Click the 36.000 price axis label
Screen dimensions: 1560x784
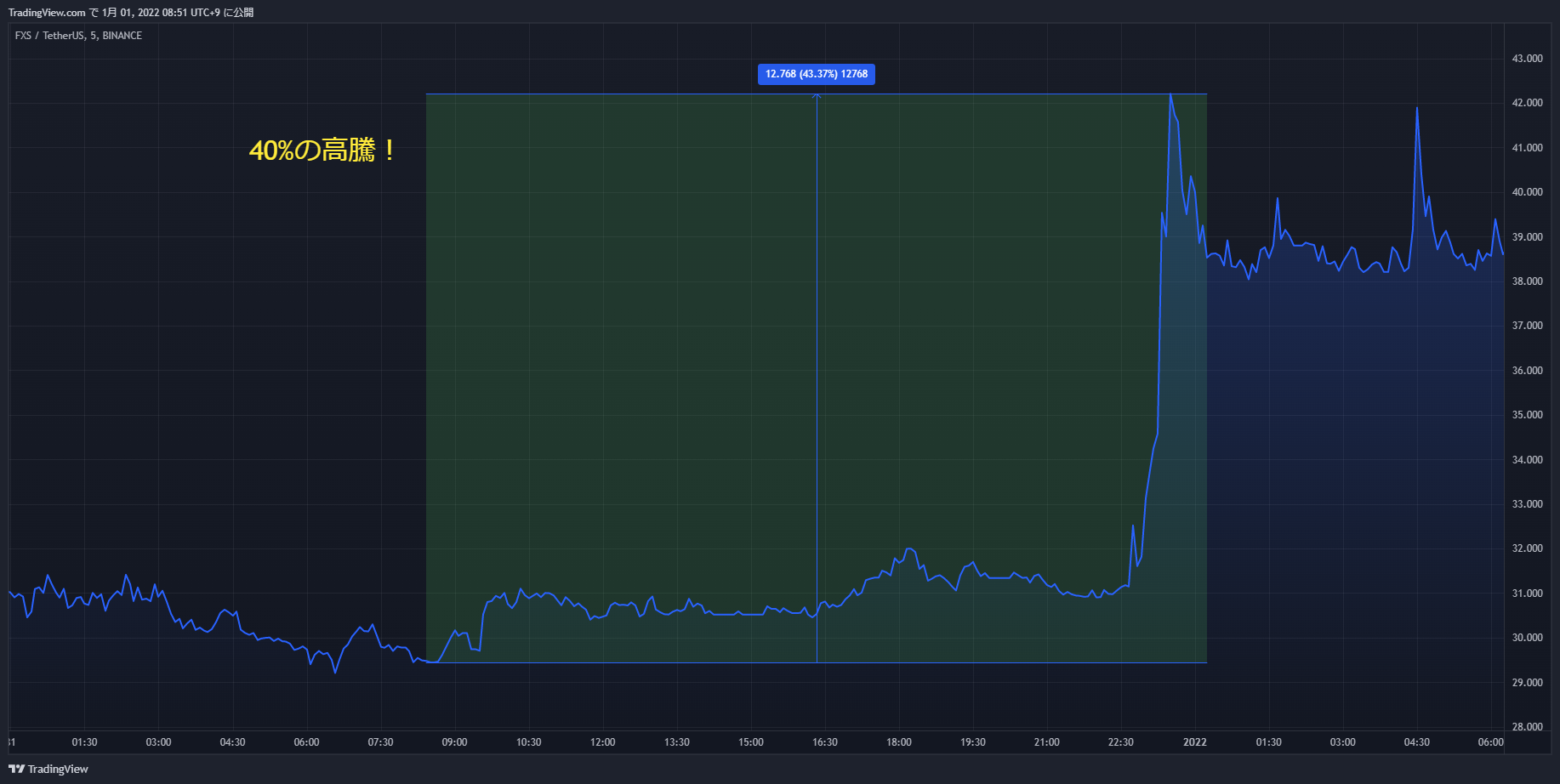coord(1527,371)
